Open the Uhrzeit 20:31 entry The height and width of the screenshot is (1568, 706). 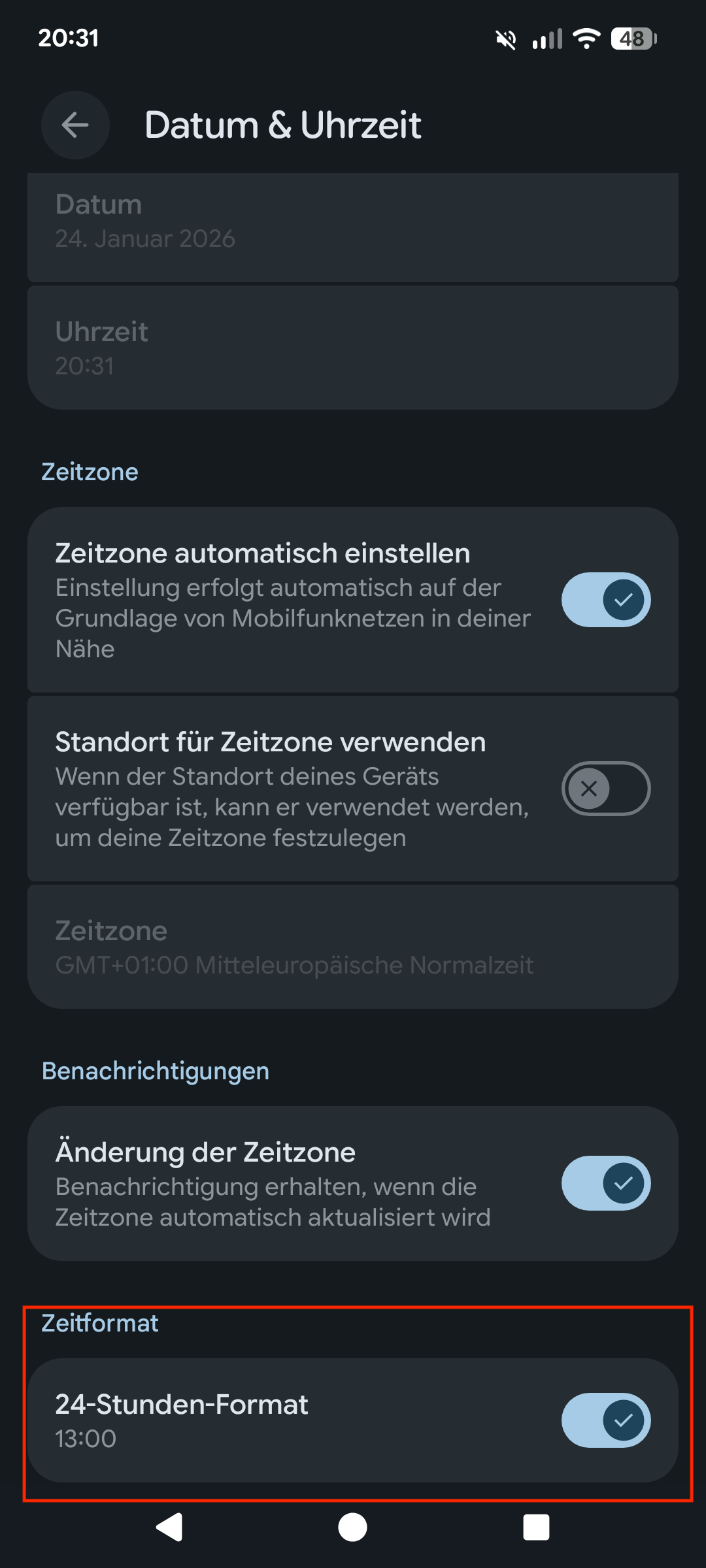(353, 348)
